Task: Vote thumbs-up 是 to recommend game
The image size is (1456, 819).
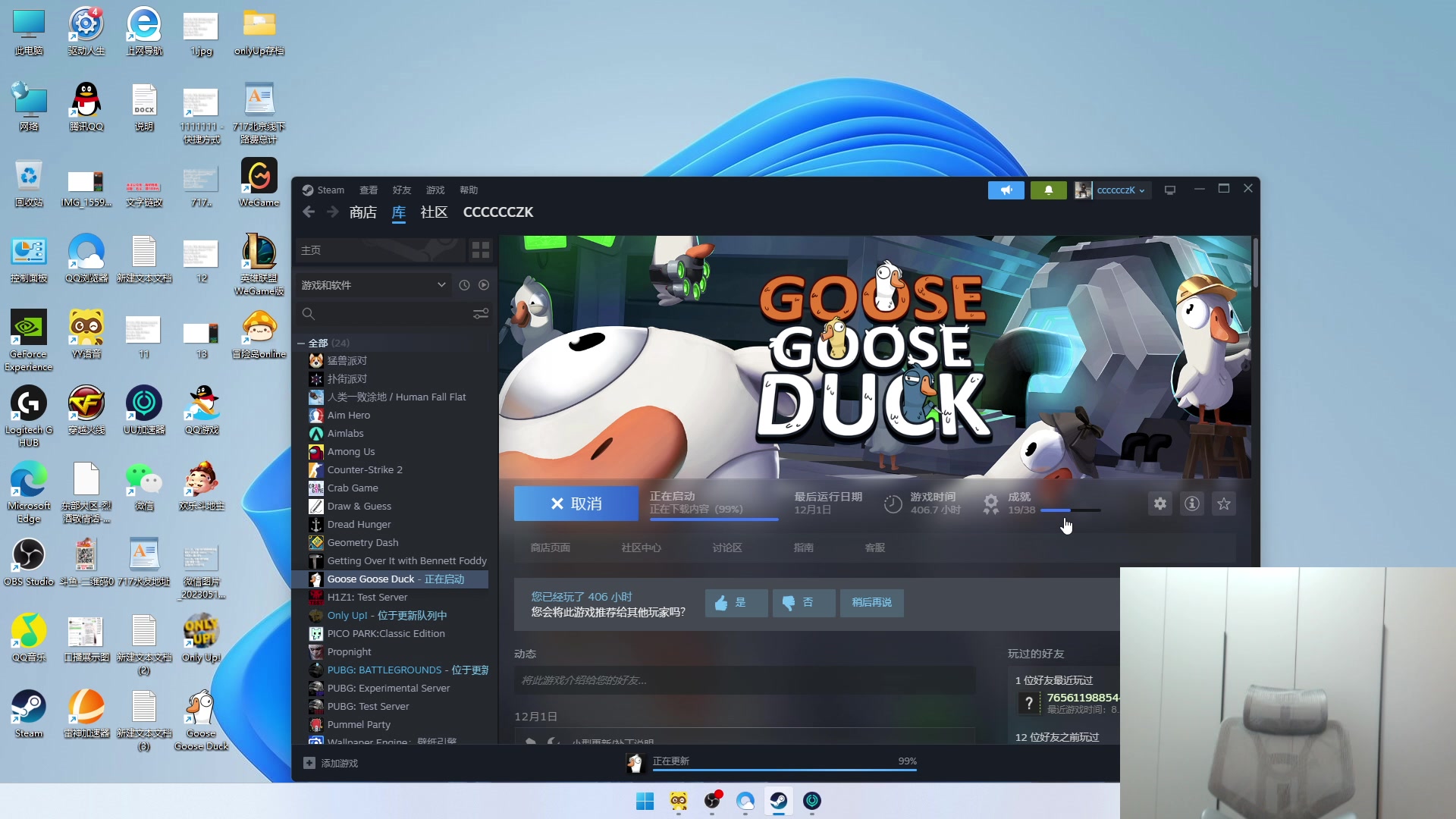Action: tap(736, 603)
